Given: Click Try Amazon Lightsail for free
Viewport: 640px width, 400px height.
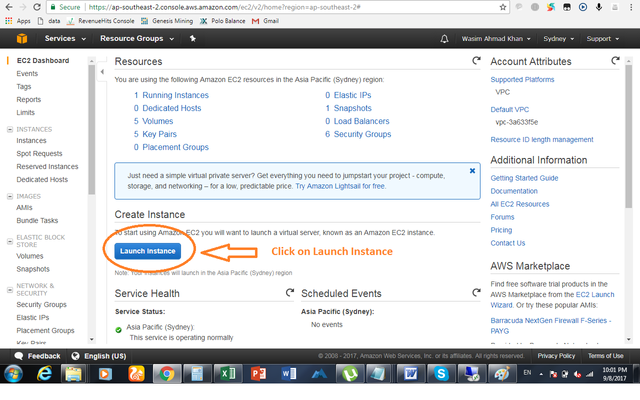Looking at the screenshot, I should (340, 186).
